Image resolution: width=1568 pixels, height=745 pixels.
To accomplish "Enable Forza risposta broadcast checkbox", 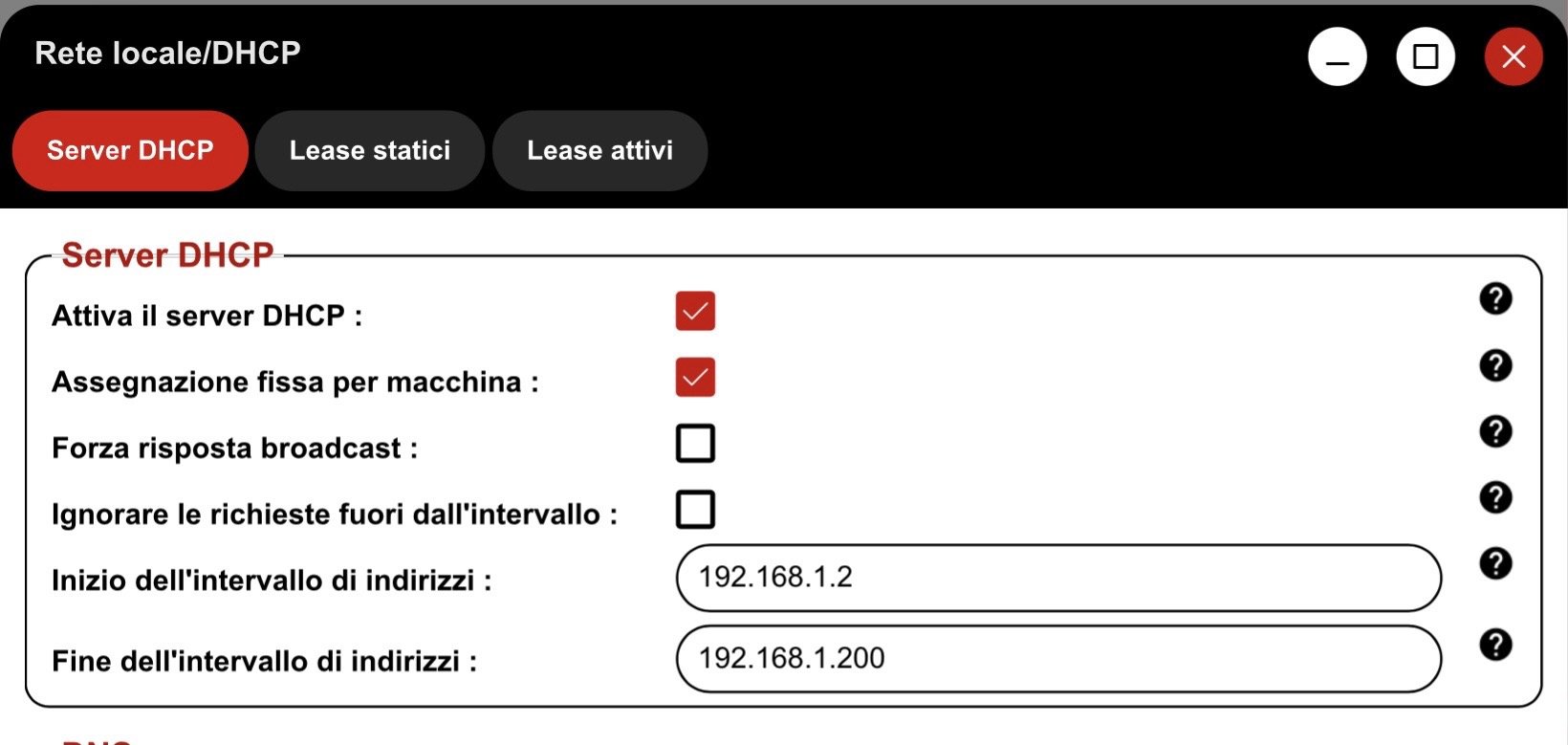I will (x=695, y=444).
